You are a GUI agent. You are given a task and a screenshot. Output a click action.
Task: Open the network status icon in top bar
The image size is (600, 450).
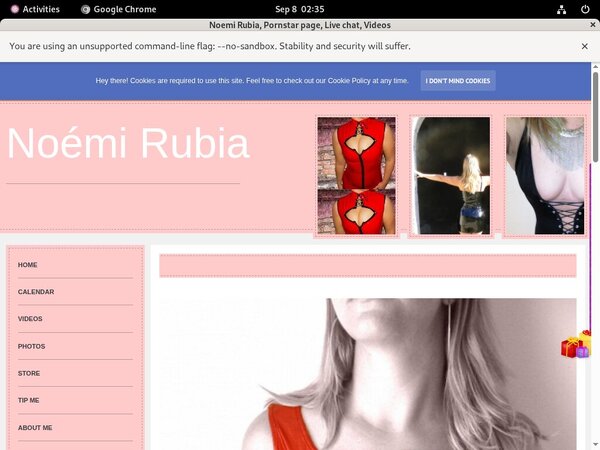(562, 9)
